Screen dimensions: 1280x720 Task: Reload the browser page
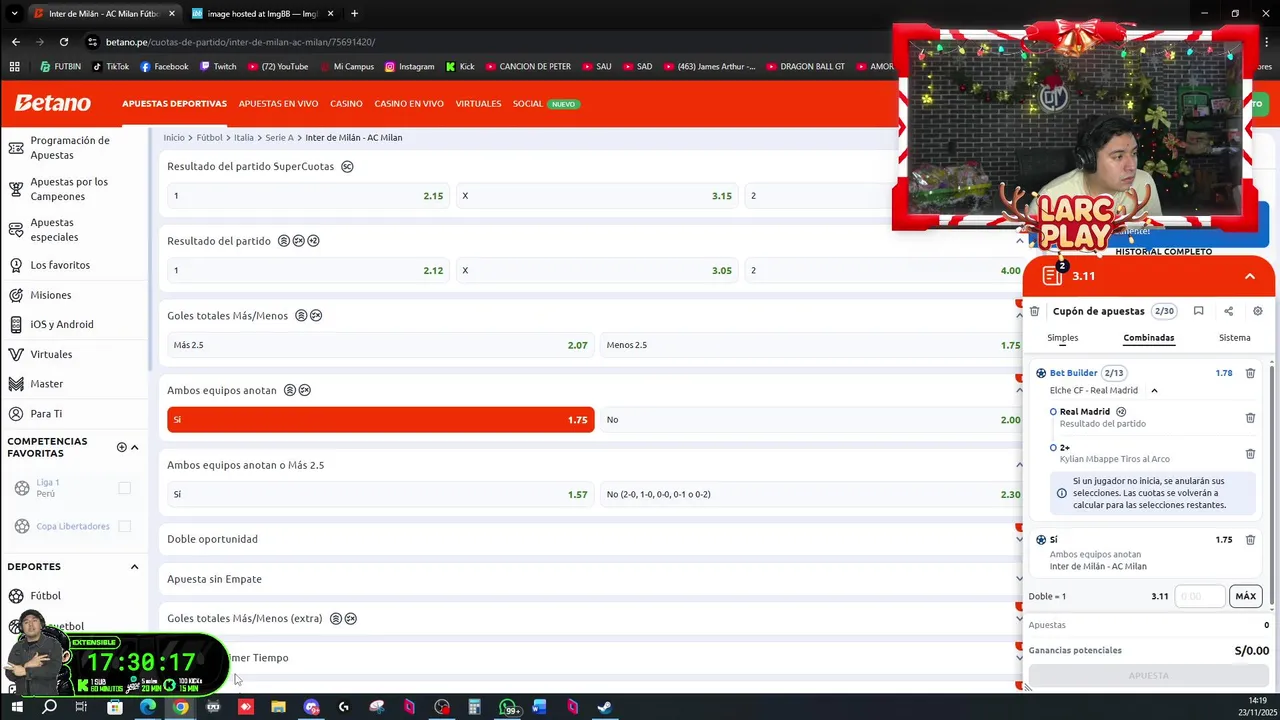64,42
